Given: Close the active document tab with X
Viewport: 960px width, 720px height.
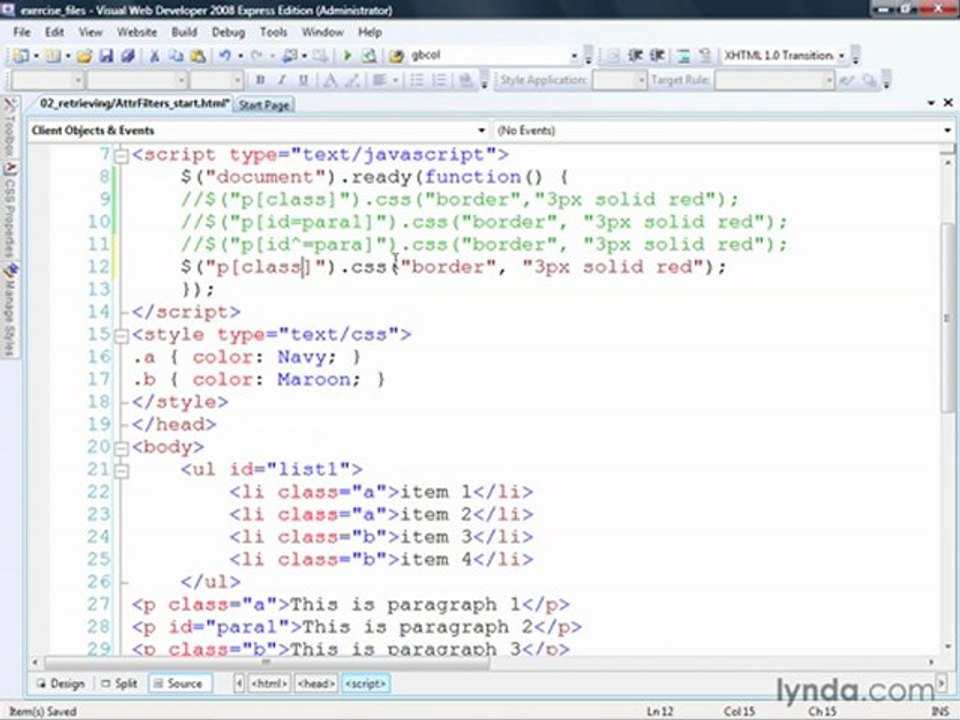Looking at the screenshot, I should coord(948,103).
